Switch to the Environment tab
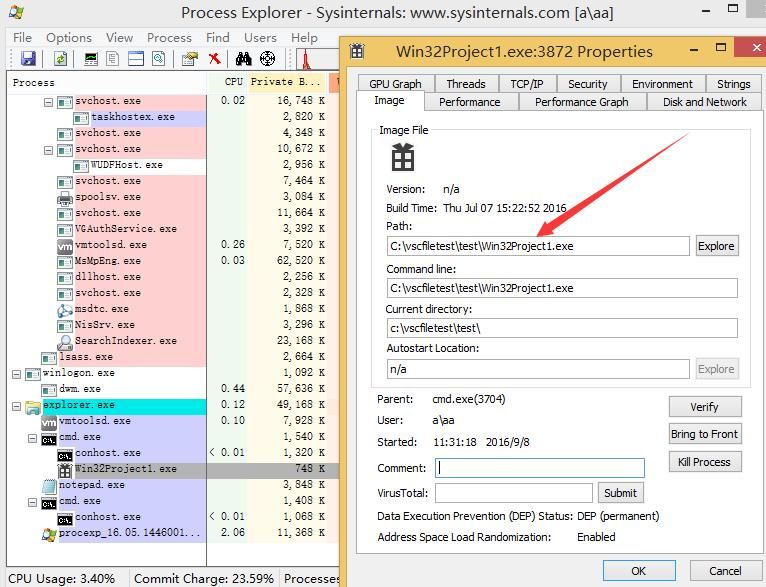Image resolution: width=766 pixels, height=587 pixels. coord(662,84)
